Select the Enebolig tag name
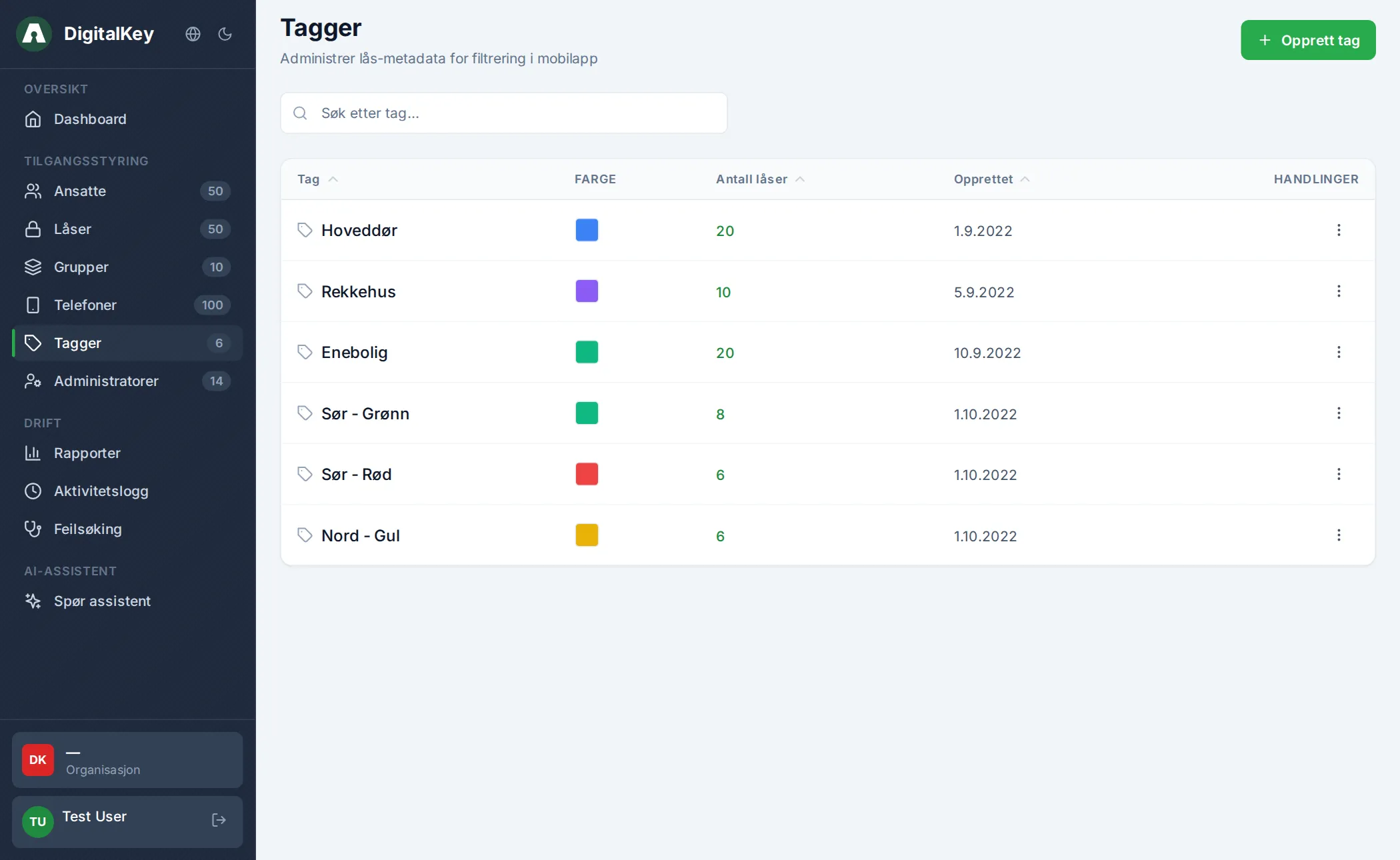Viewport: 1400px width, 860px height. coord(355,353)
